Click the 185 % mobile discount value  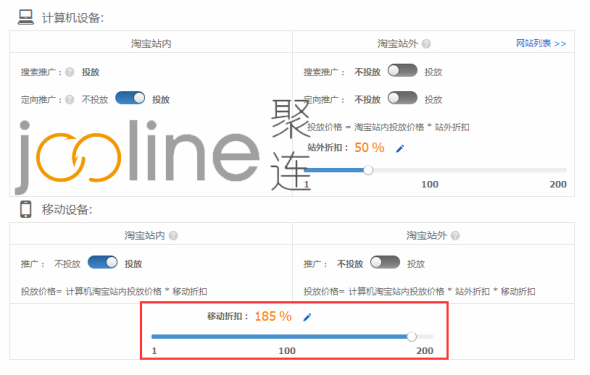pyautogui.click(x=273, y=316)
